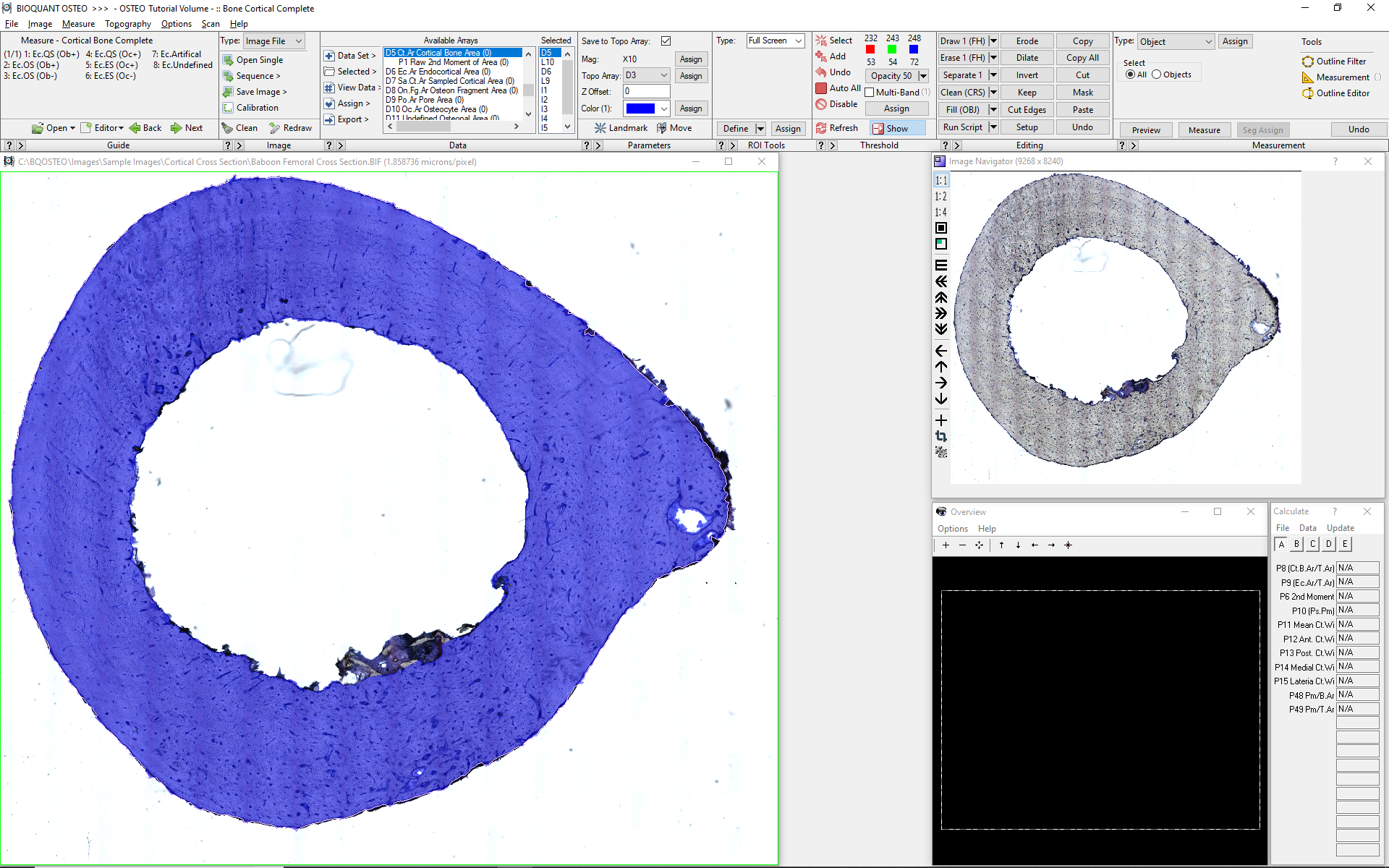Open Options menu in Overview window

(x=952, y=529)
